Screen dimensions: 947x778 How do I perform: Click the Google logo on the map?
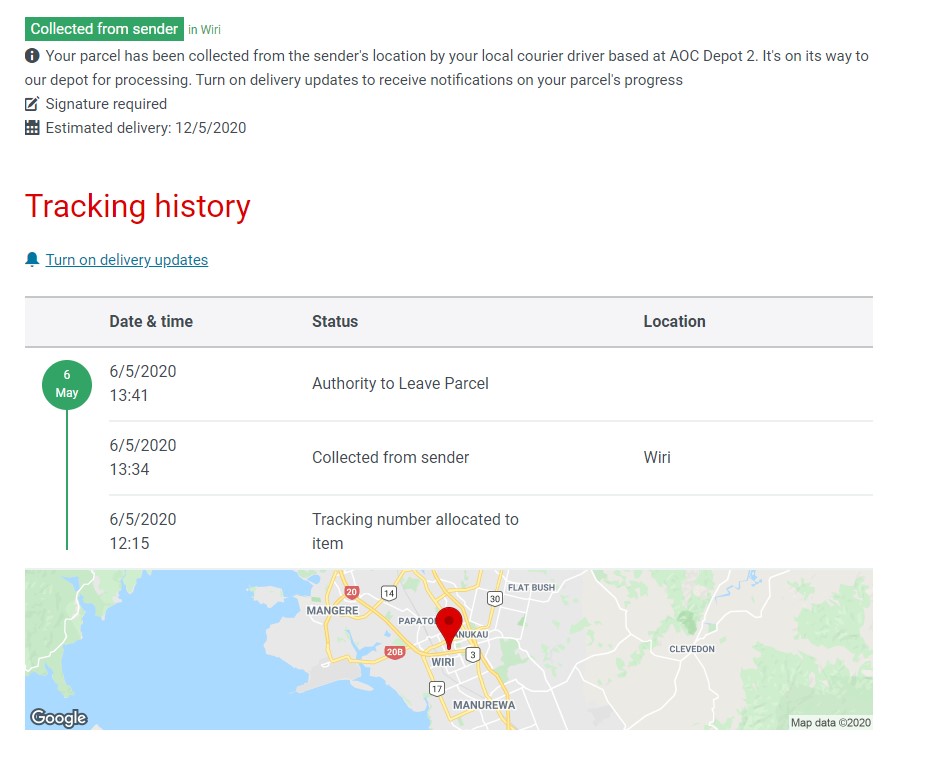coord(59,717)
